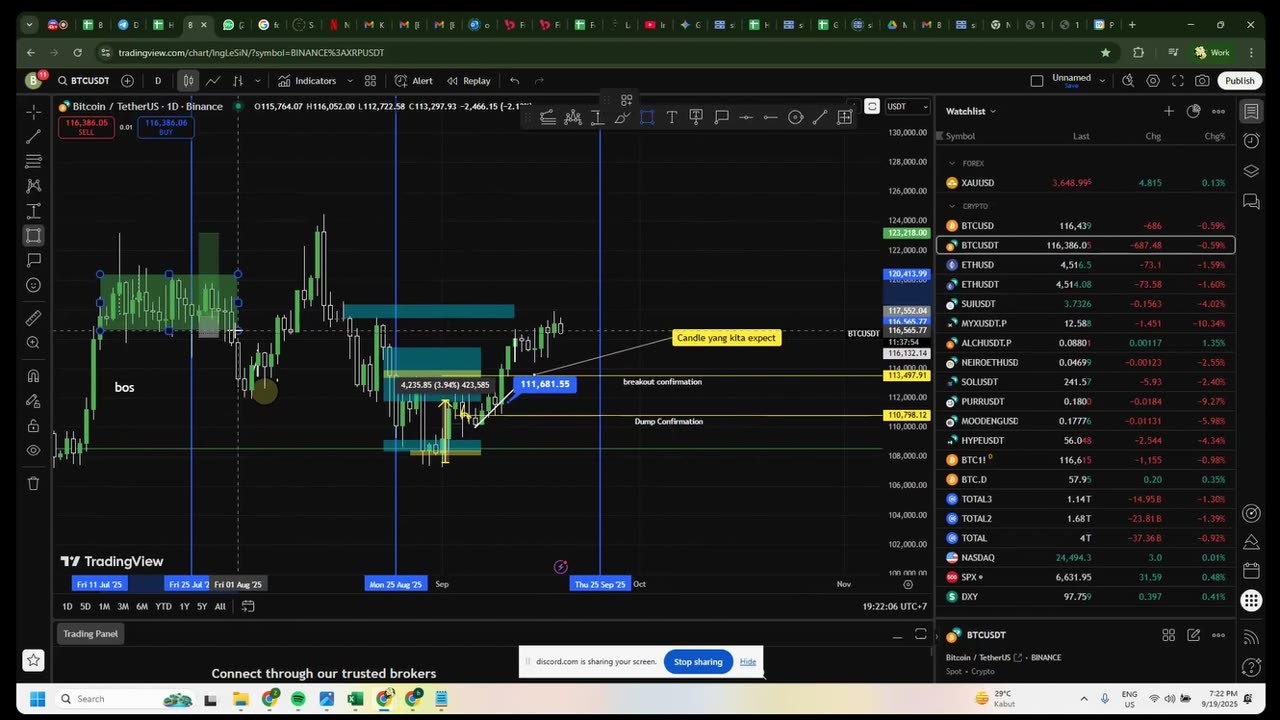
Task: Open the USDT currency dropdown
Action: point(908,106)
